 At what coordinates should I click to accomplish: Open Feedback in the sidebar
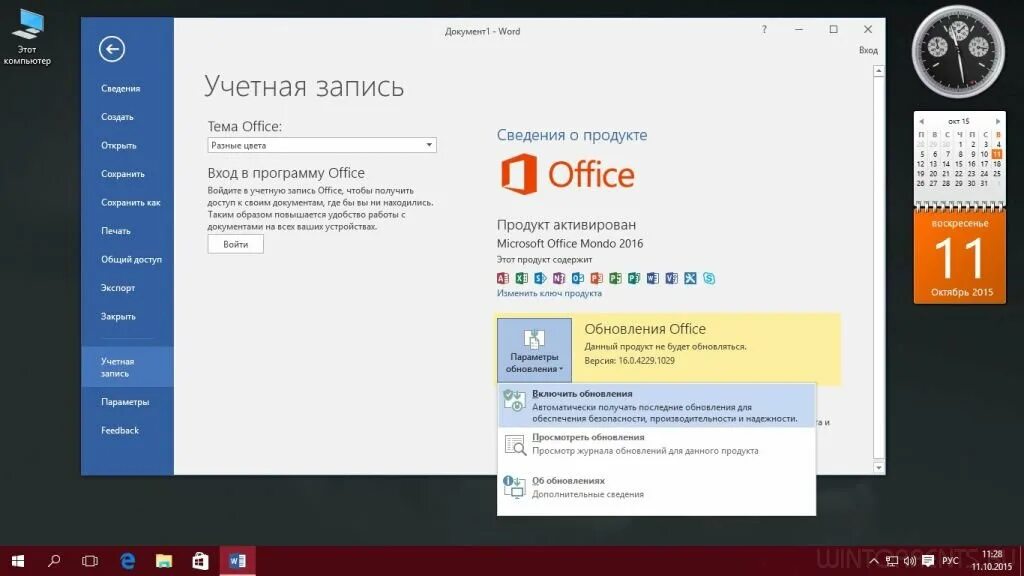pos(120,430)
